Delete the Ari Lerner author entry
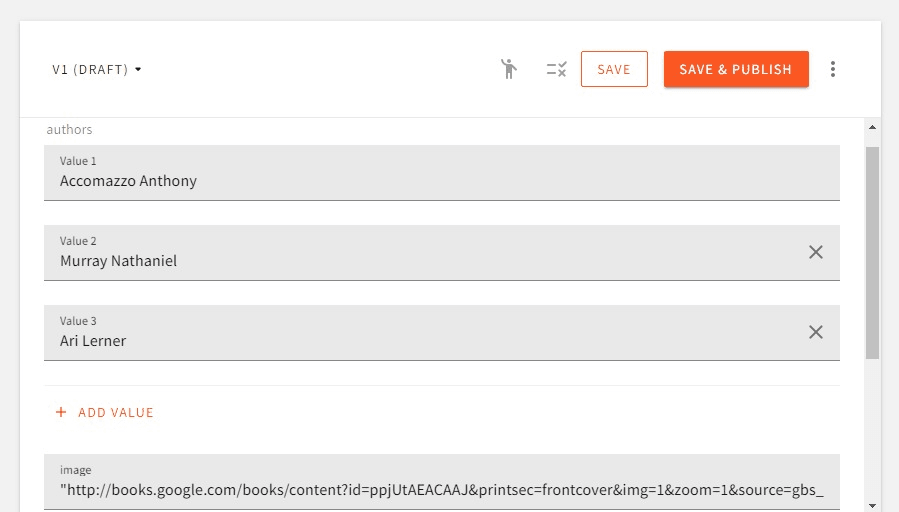This screenshot has height=512, width=899. tap(816, 332)
